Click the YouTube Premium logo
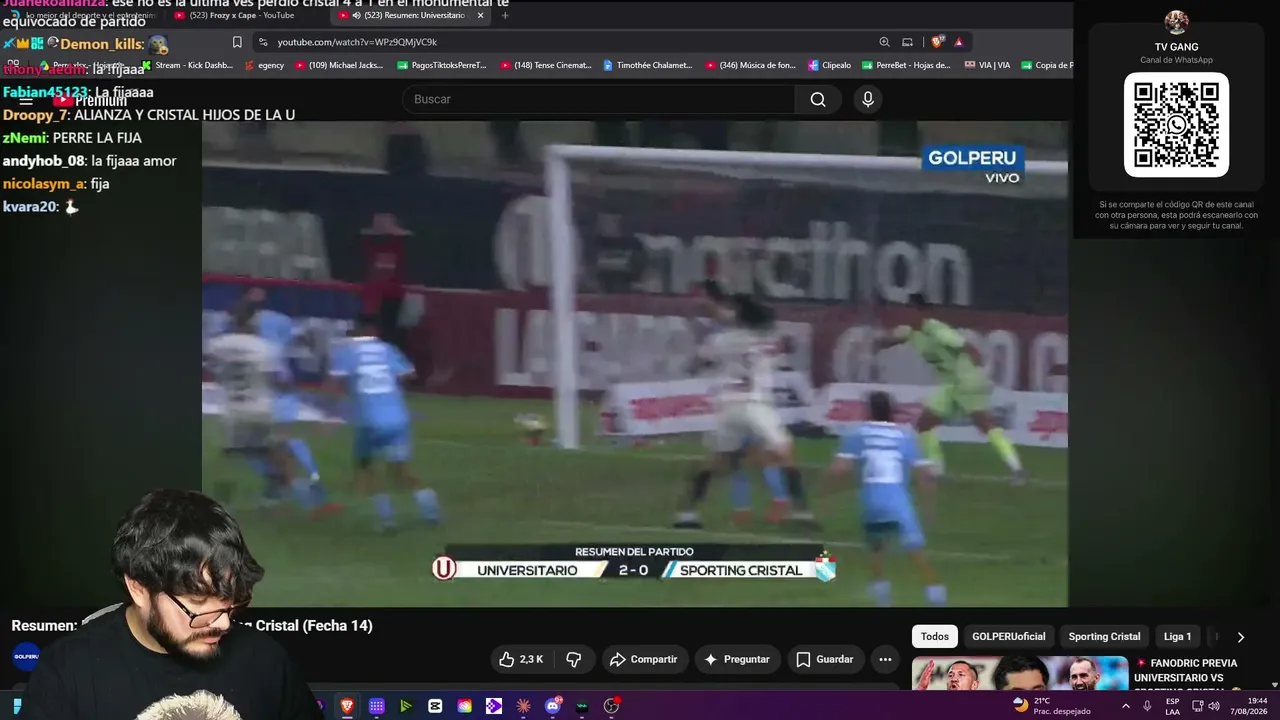The width and height of the screenshot is (1280, 720). coord(90,100)
